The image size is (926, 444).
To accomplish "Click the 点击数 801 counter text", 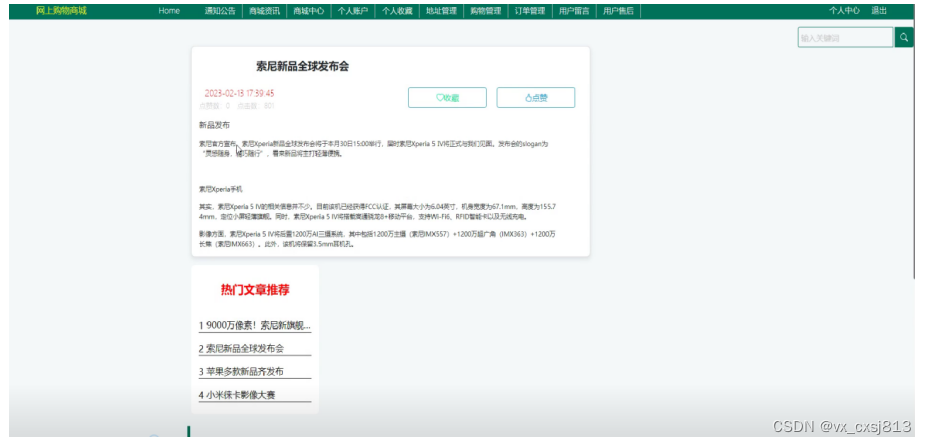I will point(256,106).
